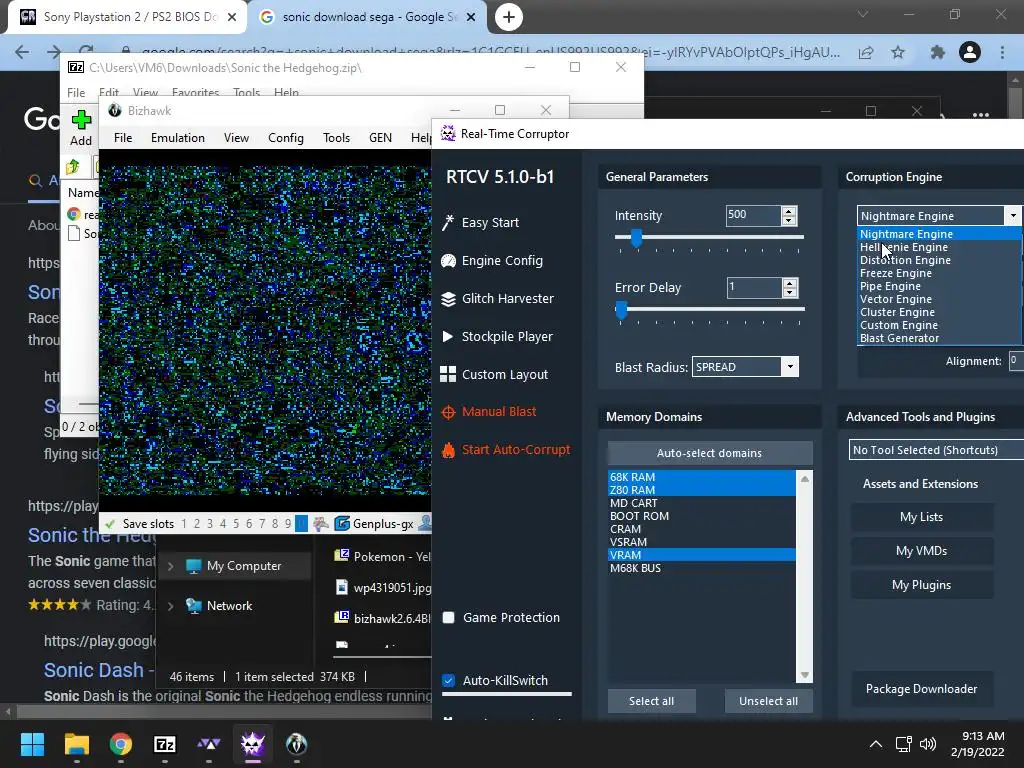Choose Vector Engine from engine list
1024x768 pixels.
click(939, 299)
